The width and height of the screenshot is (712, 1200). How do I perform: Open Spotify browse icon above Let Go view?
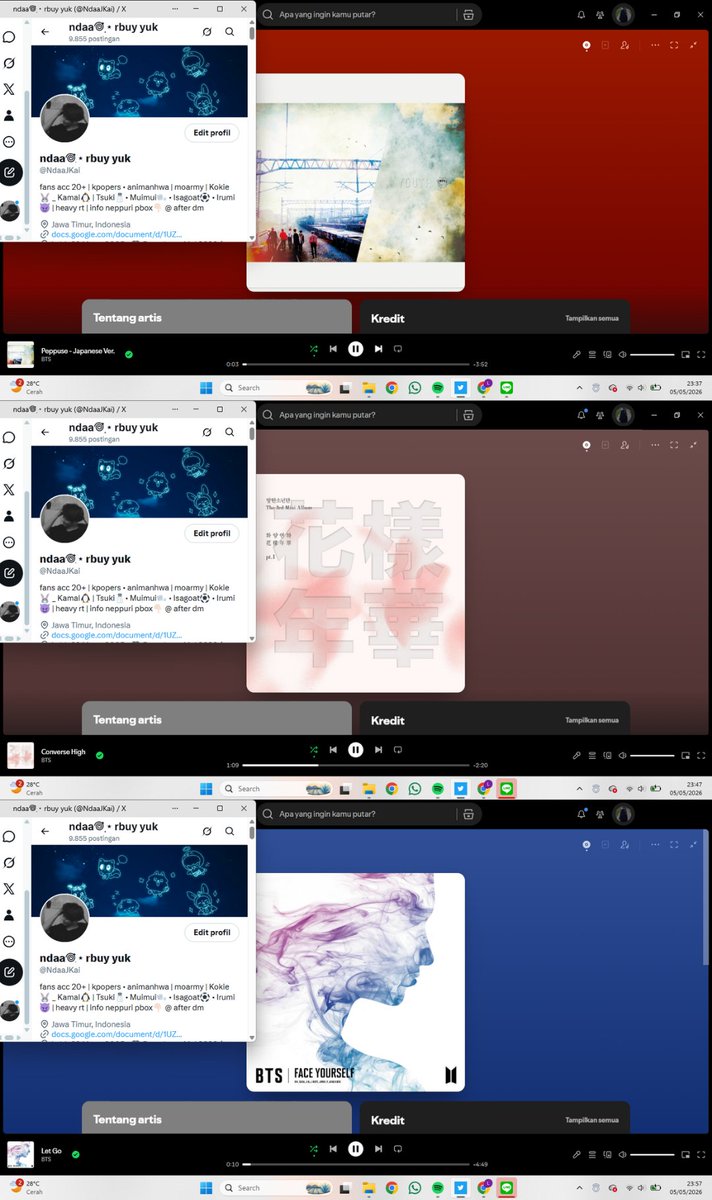(x=467, y=814)
